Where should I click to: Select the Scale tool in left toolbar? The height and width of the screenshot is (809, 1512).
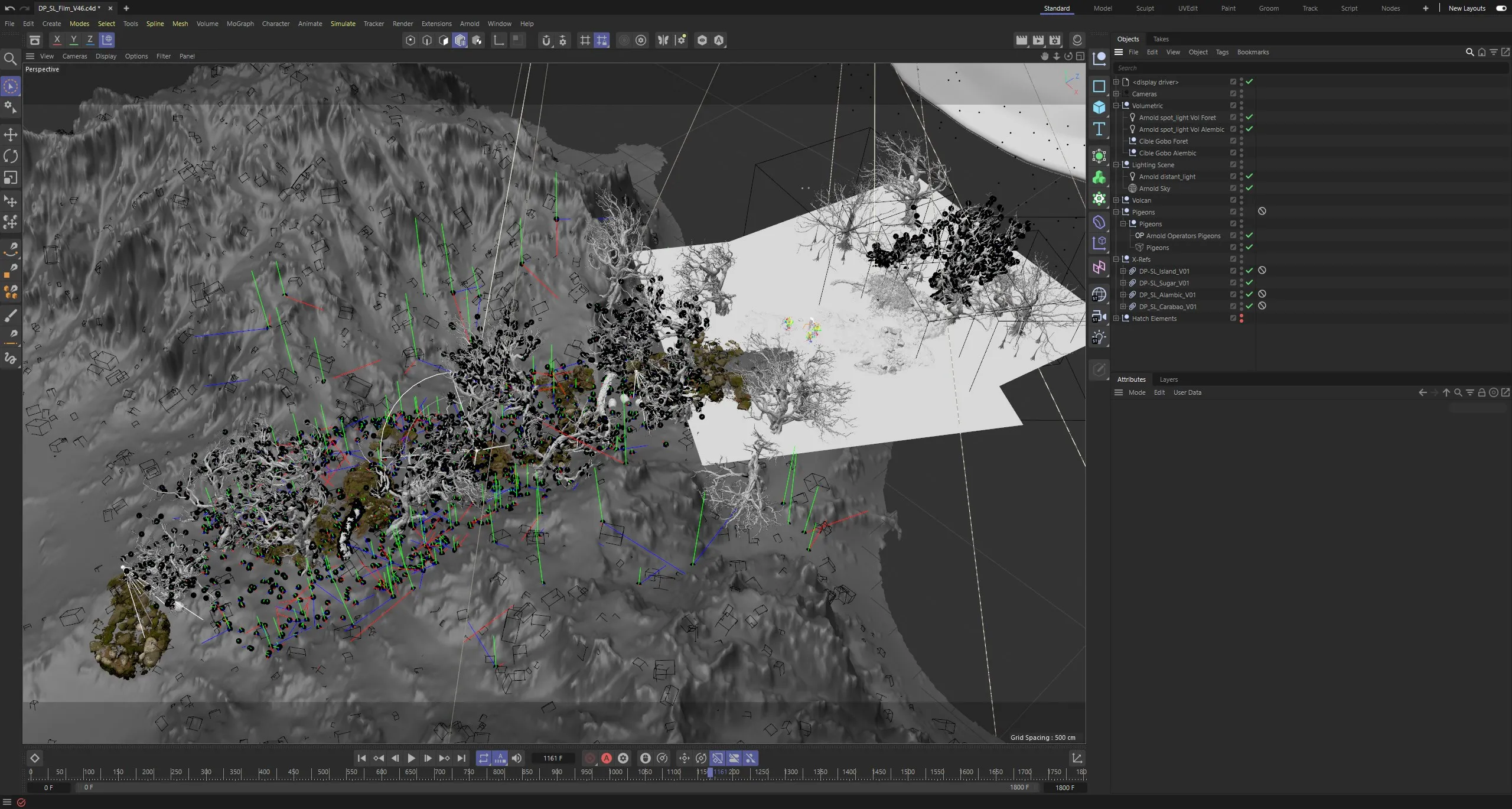pos(11,178)
